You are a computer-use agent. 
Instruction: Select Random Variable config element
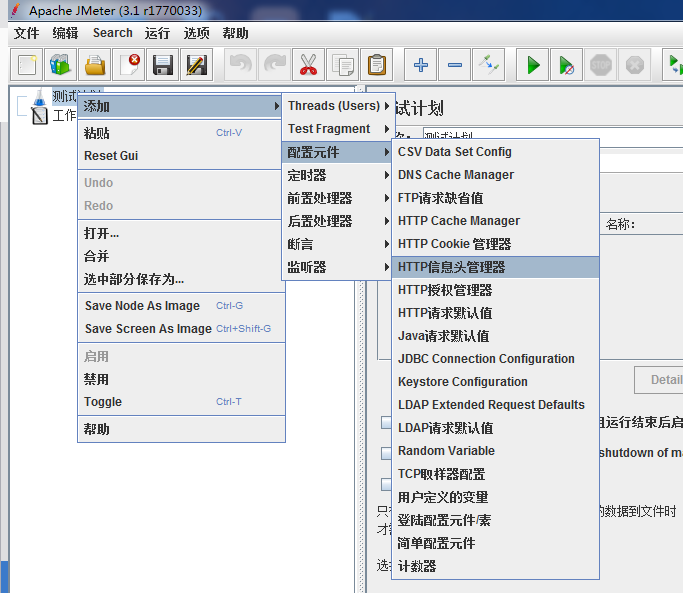495,451
